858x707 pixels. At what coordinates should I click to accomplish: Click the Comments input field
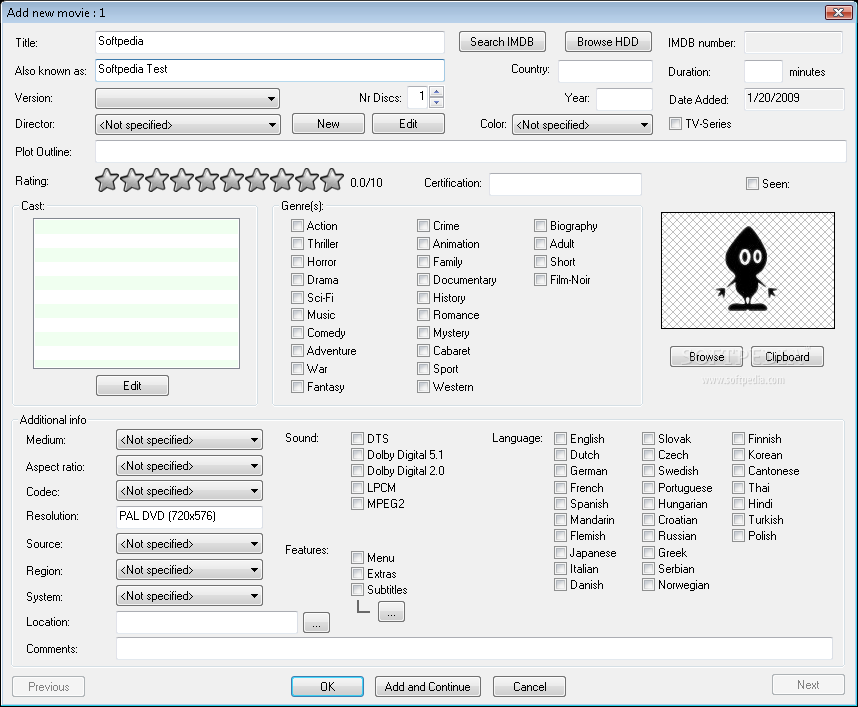click(x=474, y=648)
